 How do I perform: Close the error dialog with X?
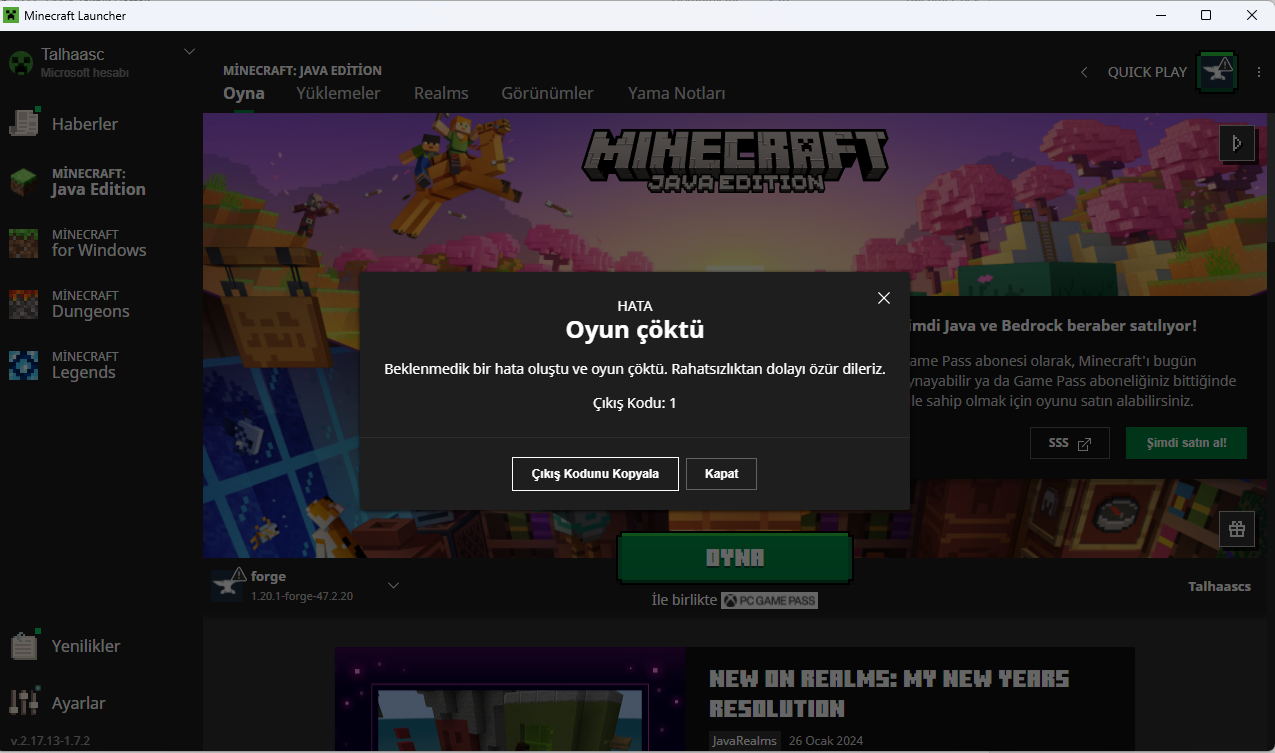[884, 298]
